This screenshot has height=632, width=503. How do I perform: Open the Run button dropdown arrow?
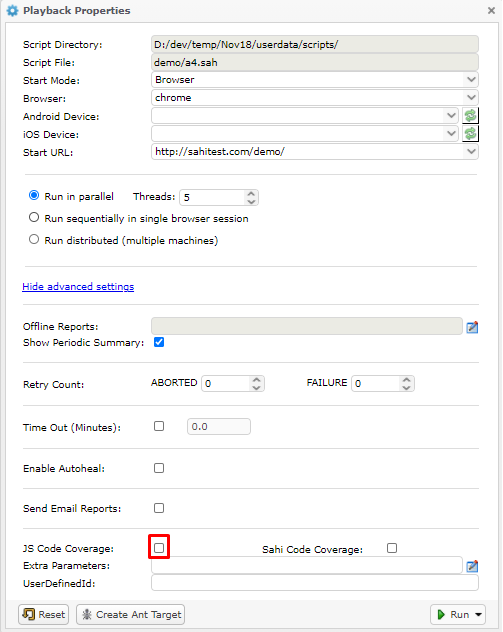[478, 615]
